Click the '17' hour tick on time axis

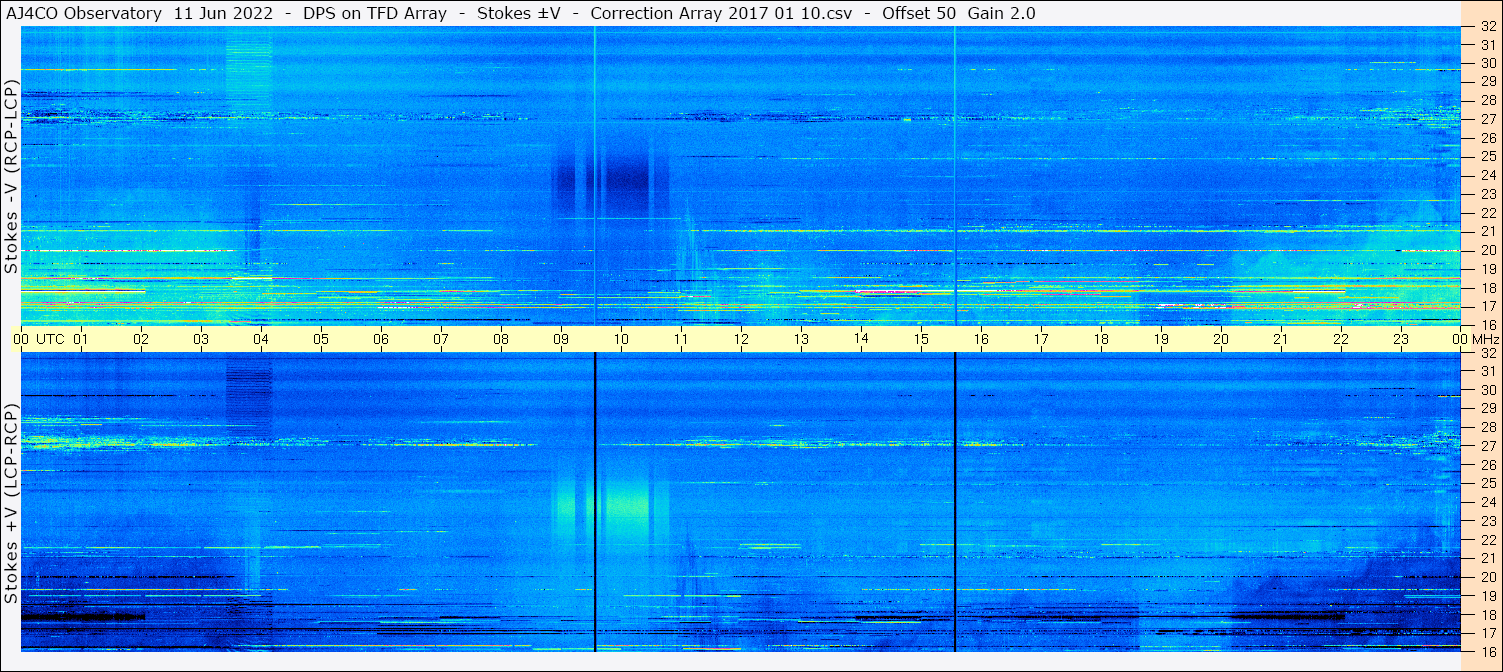[x=1041, y=339]
